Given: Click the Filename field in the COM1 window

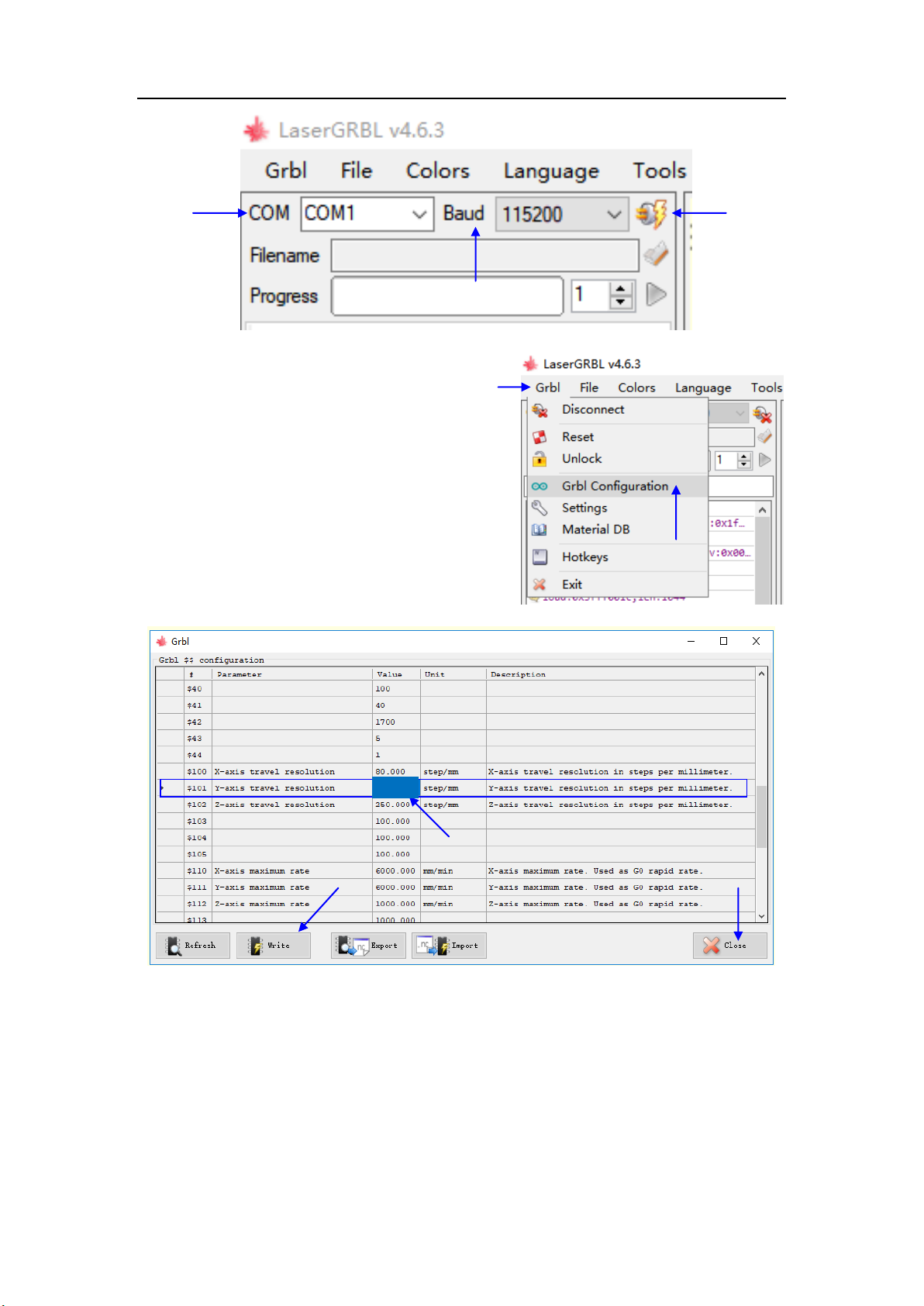Looking at the screenshot, I should [x=485, y=255].
